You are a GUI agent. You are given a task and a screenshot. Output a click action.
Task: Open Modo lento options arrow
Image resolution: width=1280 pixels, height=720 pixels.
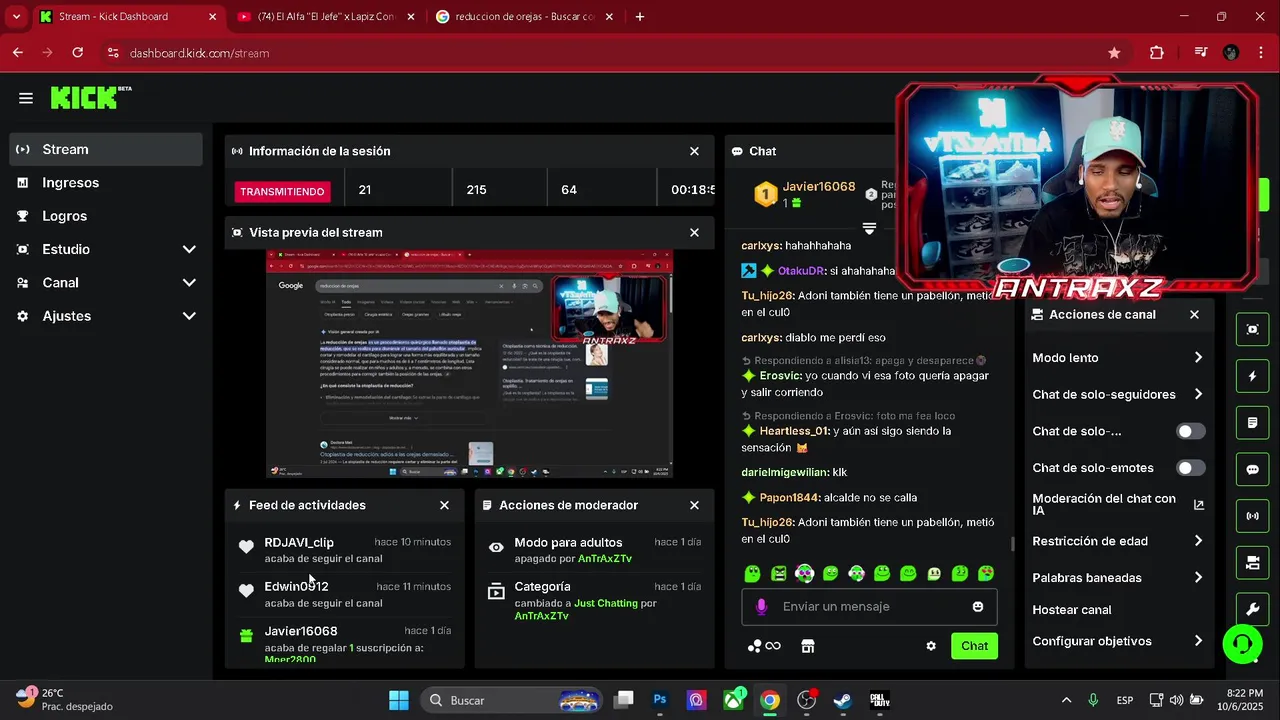coord(1198,358)
